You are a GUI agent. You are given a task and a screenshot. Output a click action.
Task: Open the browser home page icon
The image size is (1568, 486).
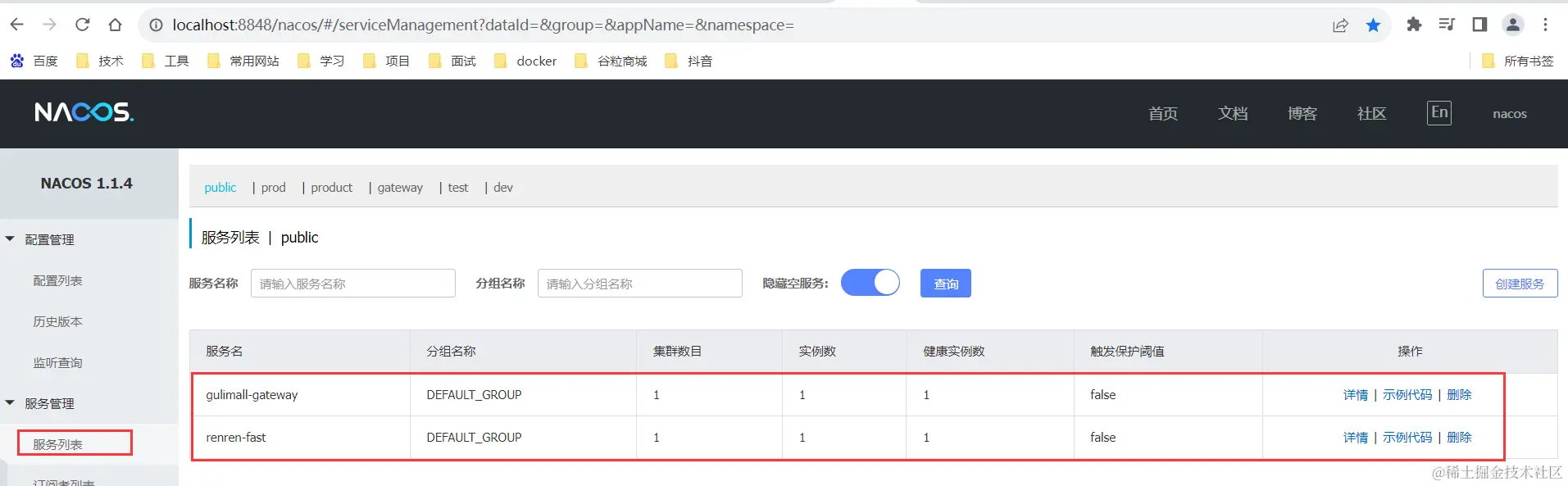[116, 25]
